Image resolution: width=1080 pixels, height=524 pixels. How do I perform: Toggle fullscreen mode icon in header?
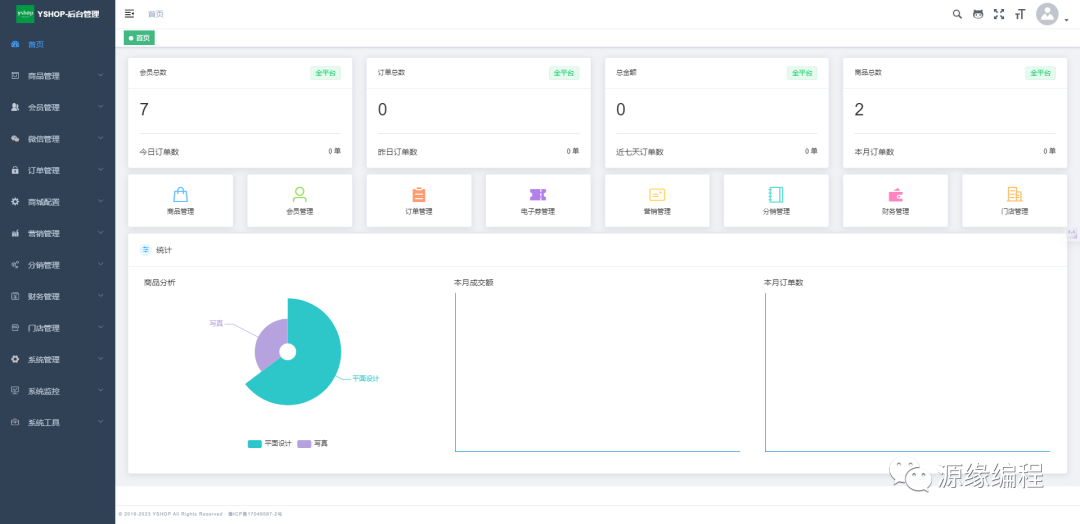(x=999, y=14)
